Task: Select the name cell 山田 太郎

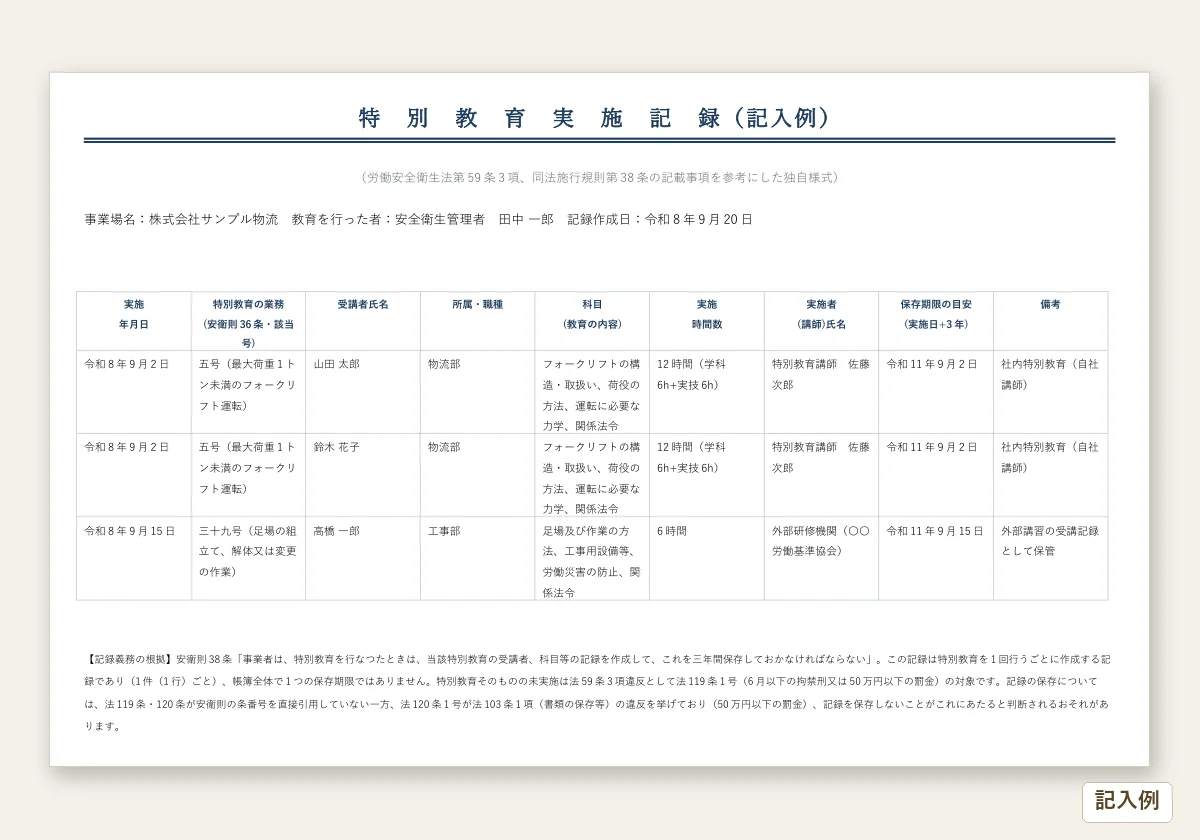Action: coord(363,392)
